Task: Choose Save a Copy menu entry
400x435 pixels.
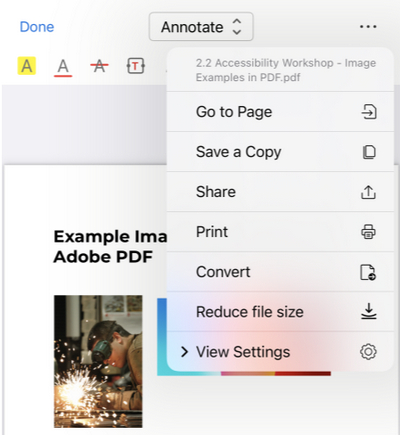Action: (x=280, y=152)
